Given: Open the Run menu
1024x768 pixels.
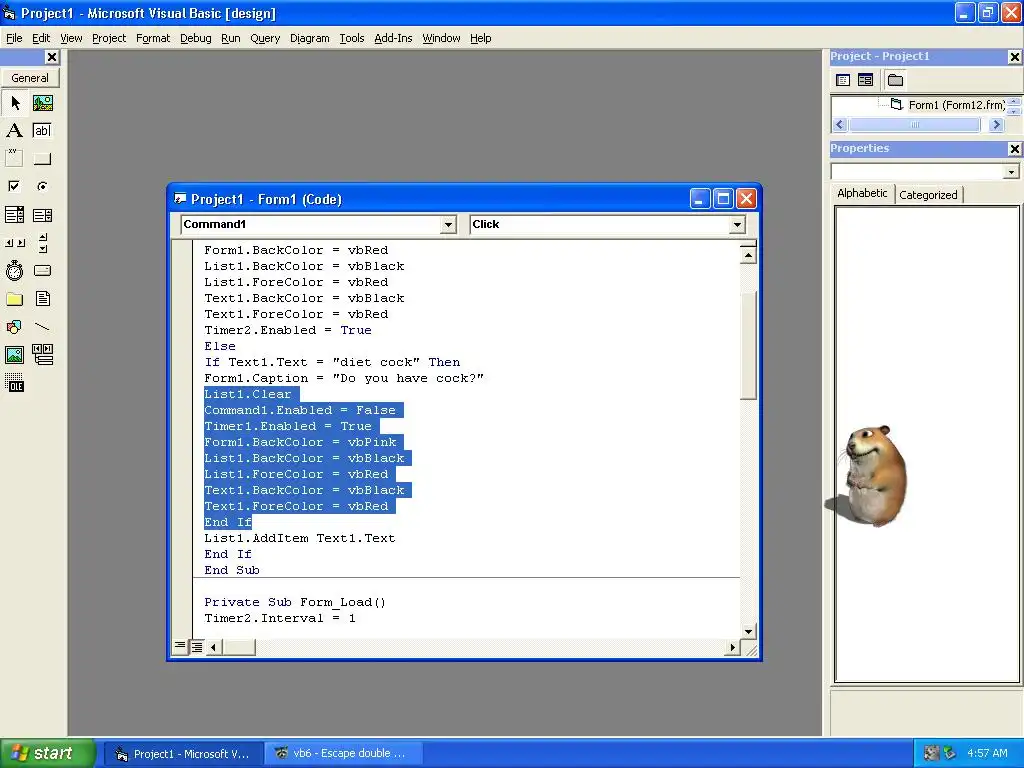Looking at the screenshot, I should pyautogui.click(x=231, y=38).
